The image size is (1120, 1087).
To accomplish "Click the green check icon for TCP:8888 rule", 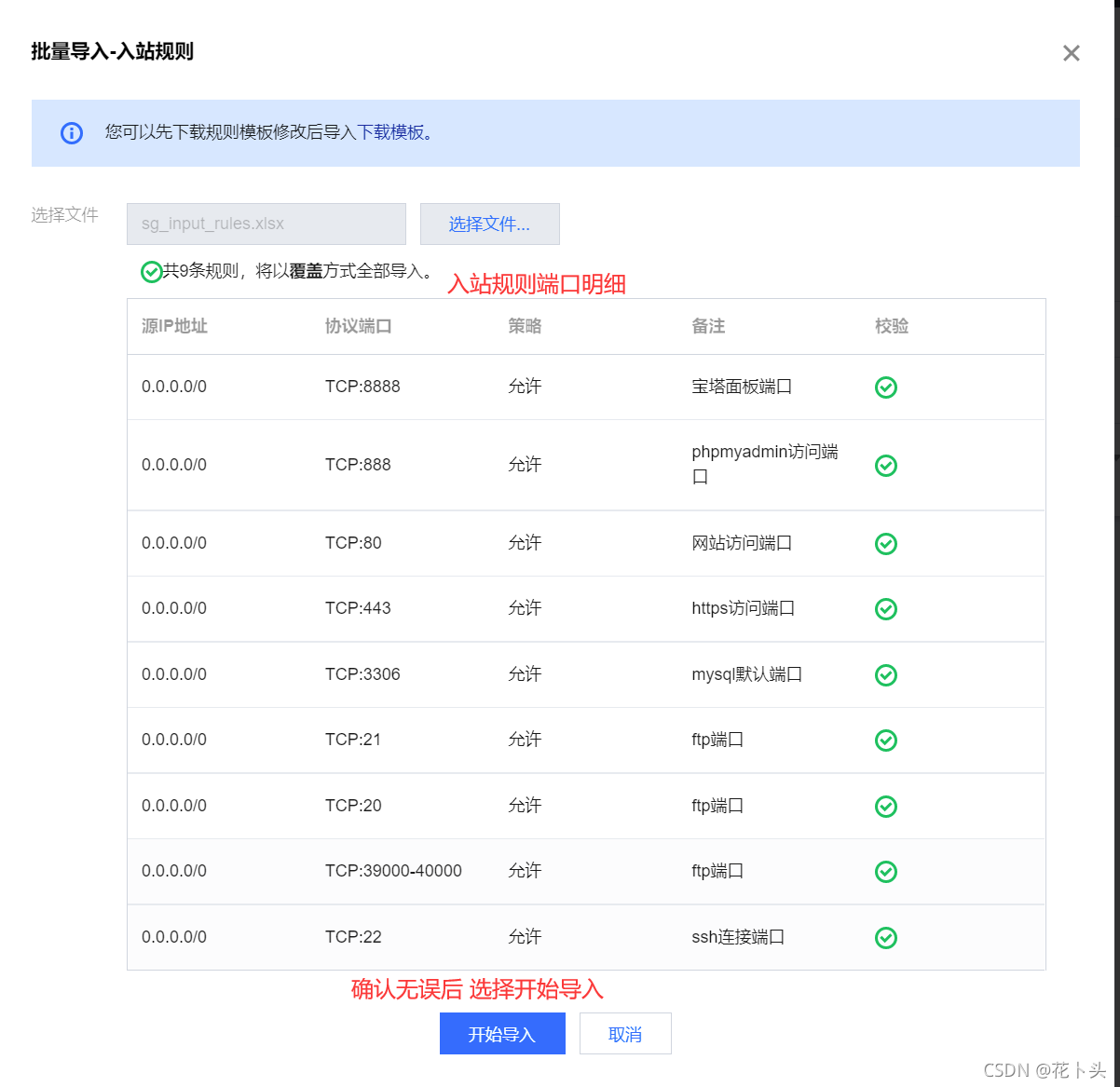I will [886, 387].
